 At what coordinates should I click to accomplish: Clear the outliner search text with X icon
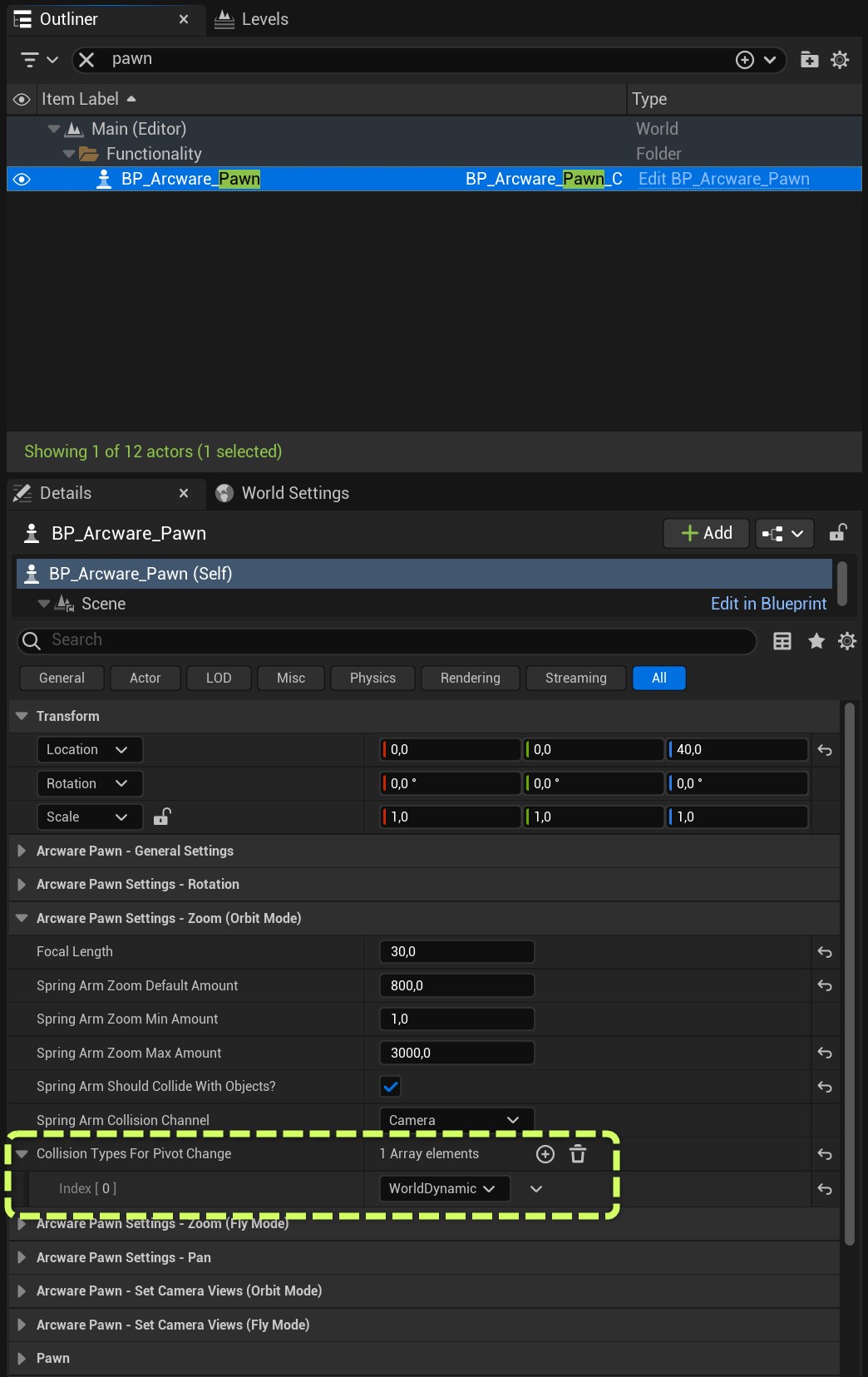coord(86,59)
